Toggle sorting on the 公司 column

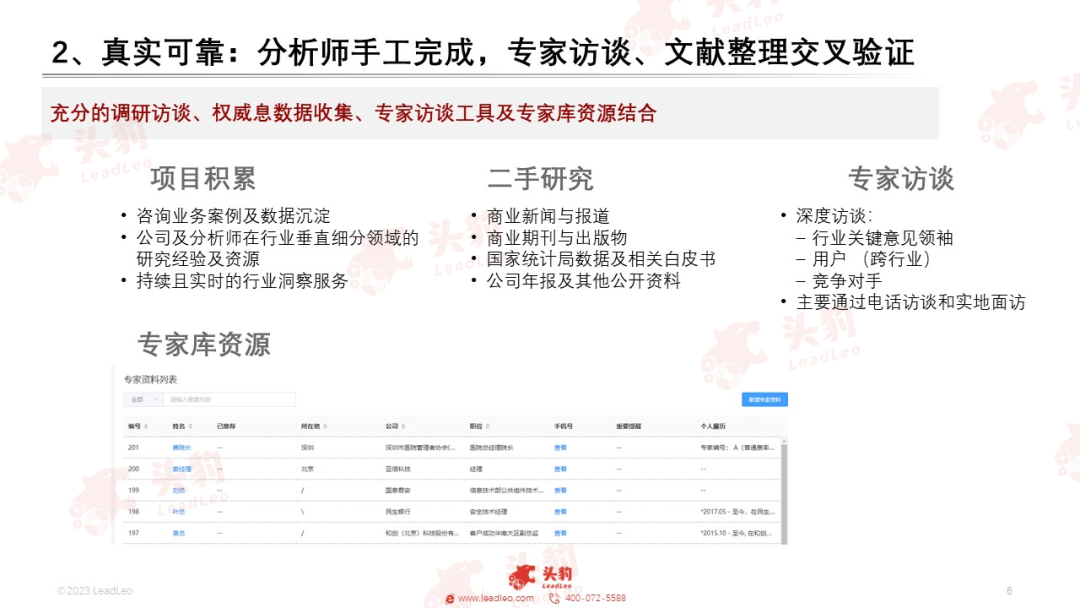point(403,426)
